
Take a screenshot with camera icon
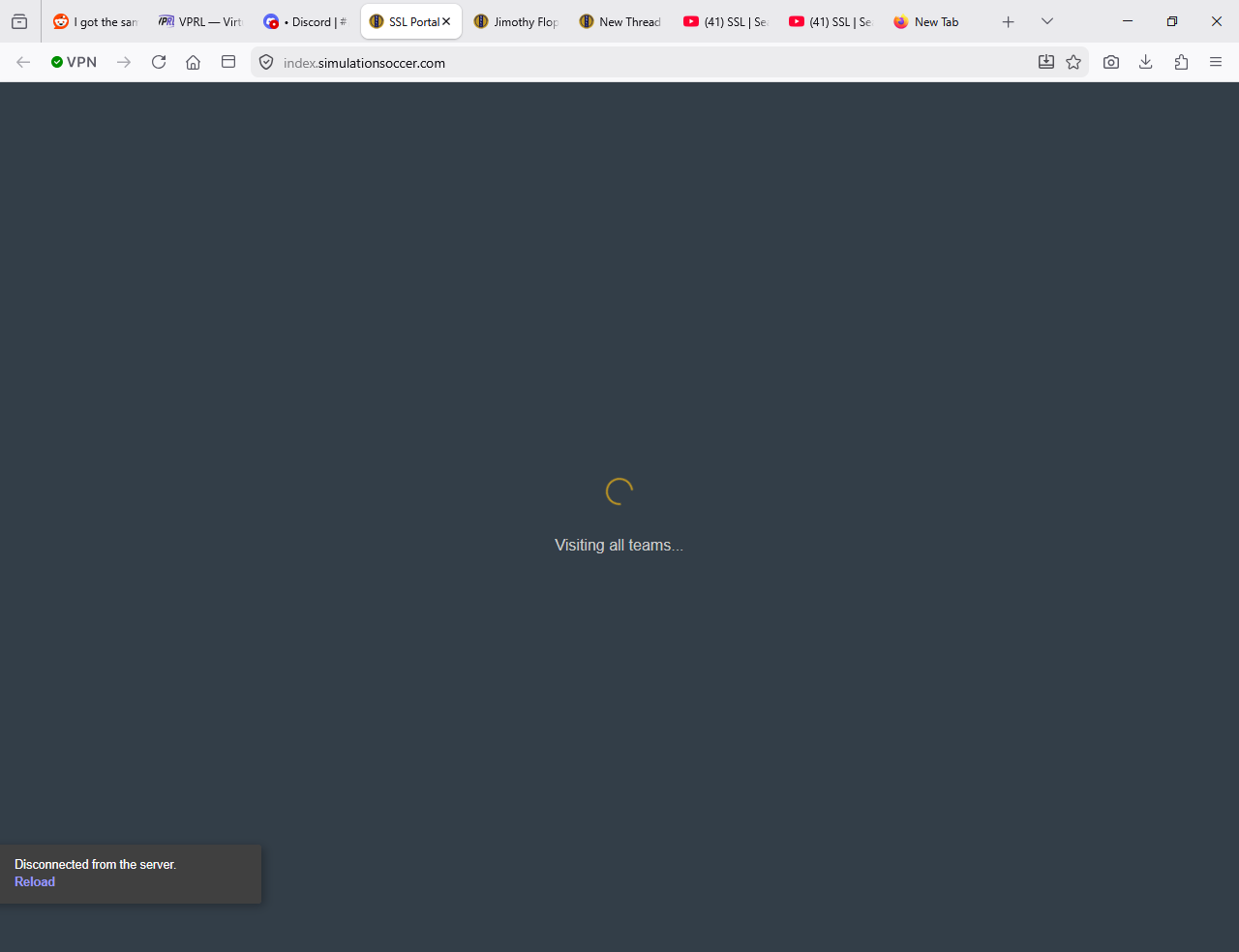click(1111, 62)
